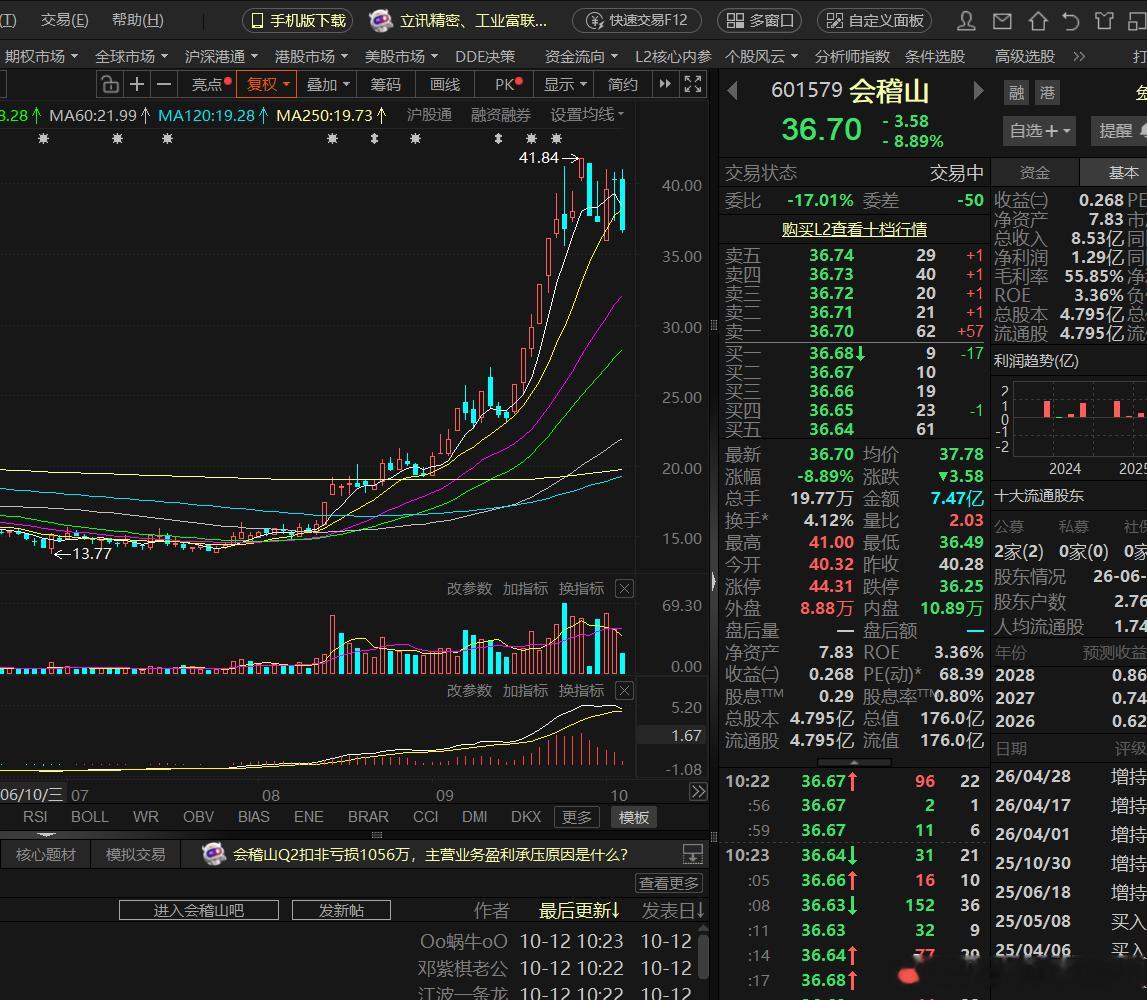Click 进入会稽山吧 button

(199, 910)
